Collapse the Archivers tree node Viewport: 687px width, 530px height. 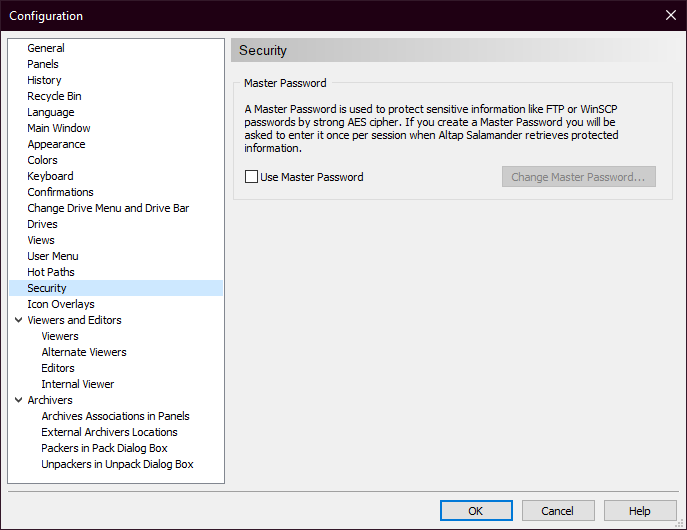click(18, 400)
